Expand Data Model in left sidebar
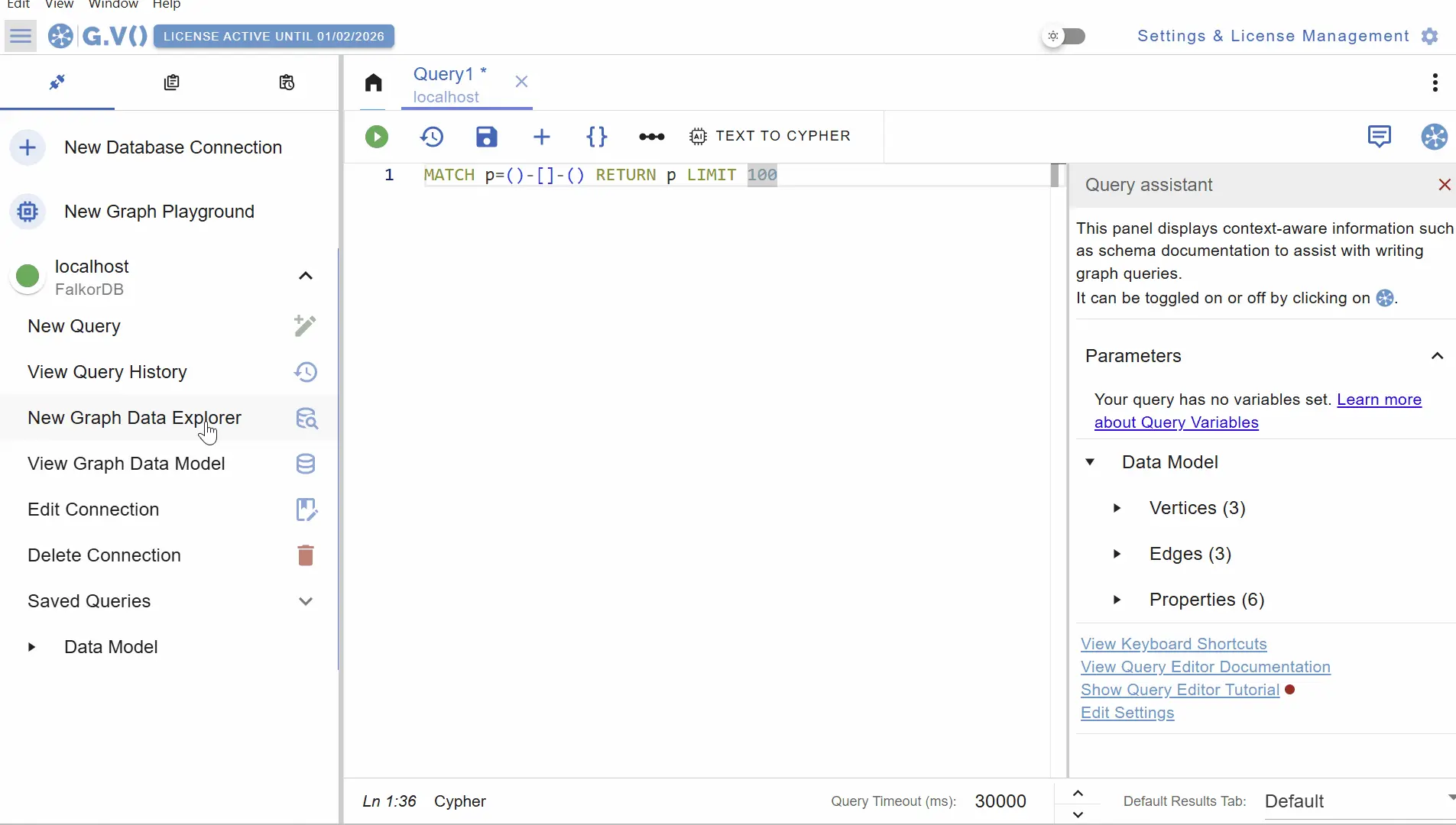This screenshot has height=825, width=1456. pos(31,647)
